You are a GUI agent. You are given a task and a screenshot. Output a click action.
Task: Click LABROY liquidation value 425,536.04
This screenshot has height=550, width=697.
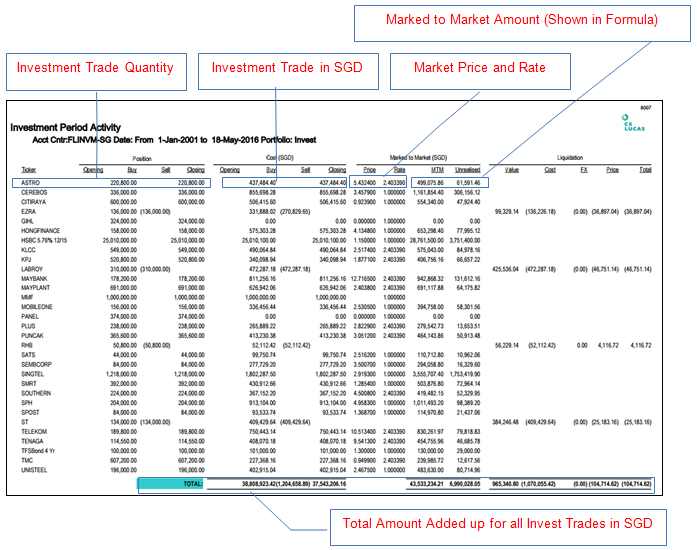click(505, 269)
